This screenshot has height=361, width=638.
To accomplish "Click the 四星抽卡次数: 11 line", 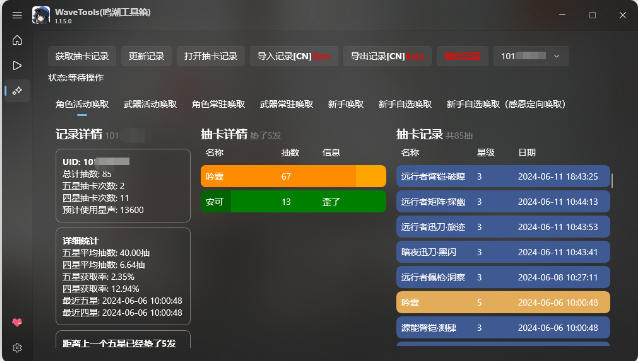I will pos(96,198).
